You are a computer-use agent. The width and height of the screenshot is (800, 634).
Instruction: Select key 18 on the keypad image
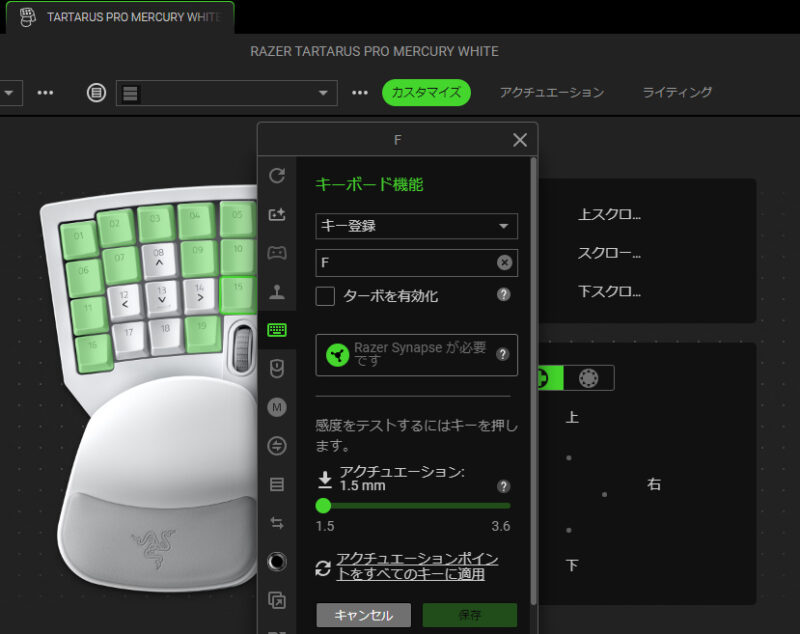pyautogui.click(x=165, y=334)
